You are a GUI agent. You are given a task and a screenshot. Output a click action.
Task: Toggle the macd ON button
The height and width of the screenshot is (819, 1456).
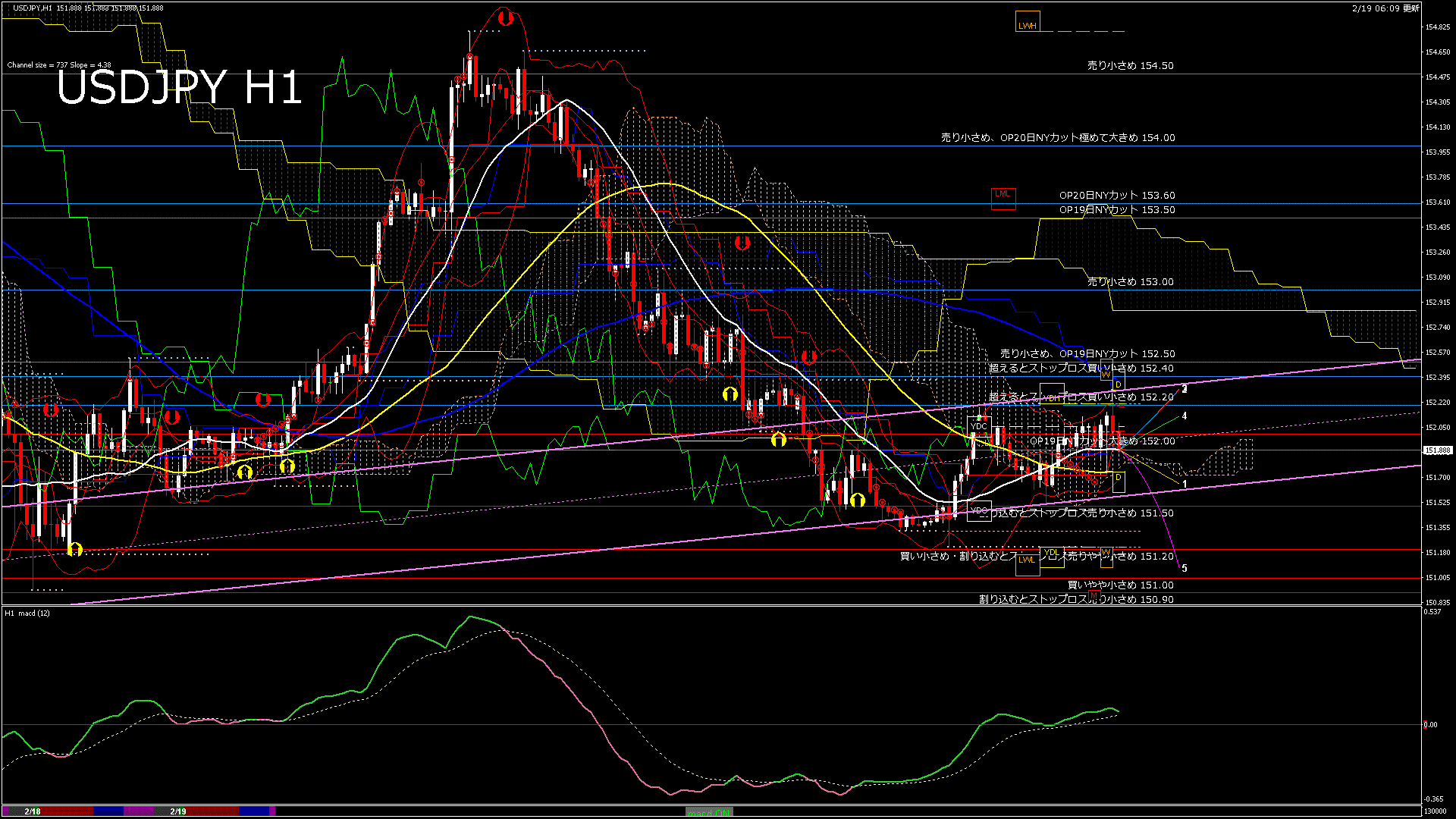tap(709, 812)
